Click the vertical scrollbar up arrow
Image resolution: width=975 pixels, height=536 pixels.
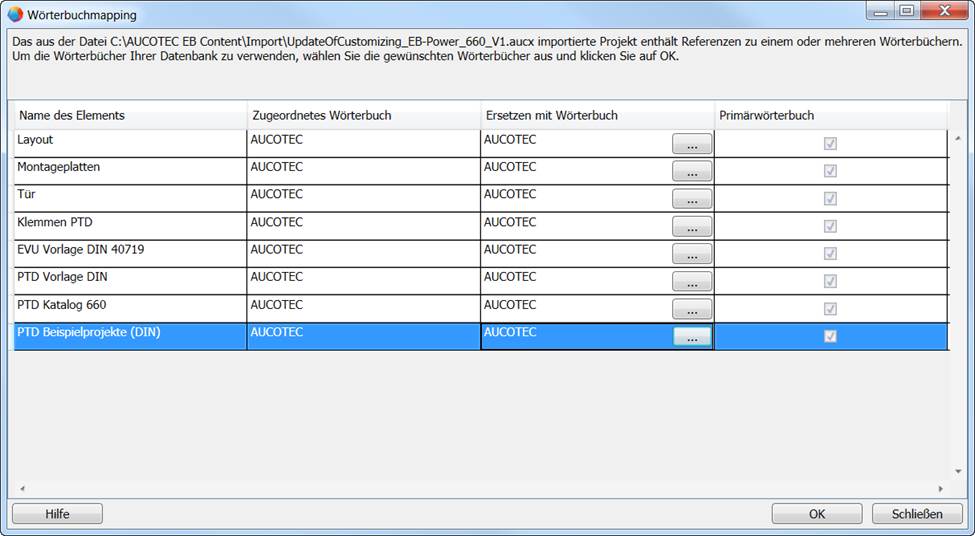pos(957,138)
